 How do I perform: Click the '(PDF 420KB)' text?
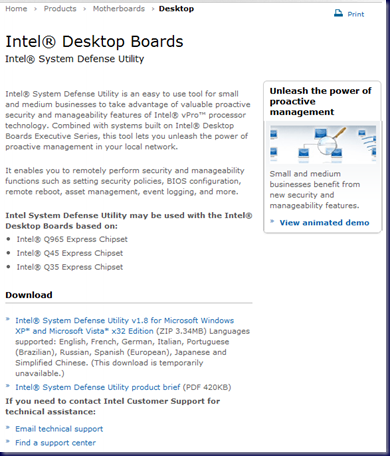click(207, 387)
